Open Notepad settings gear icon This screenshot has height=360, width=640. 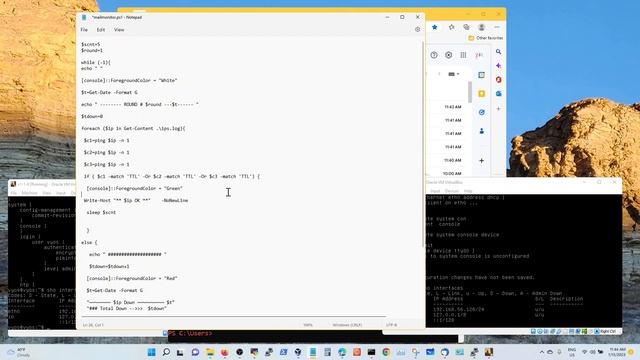[417, 29]
